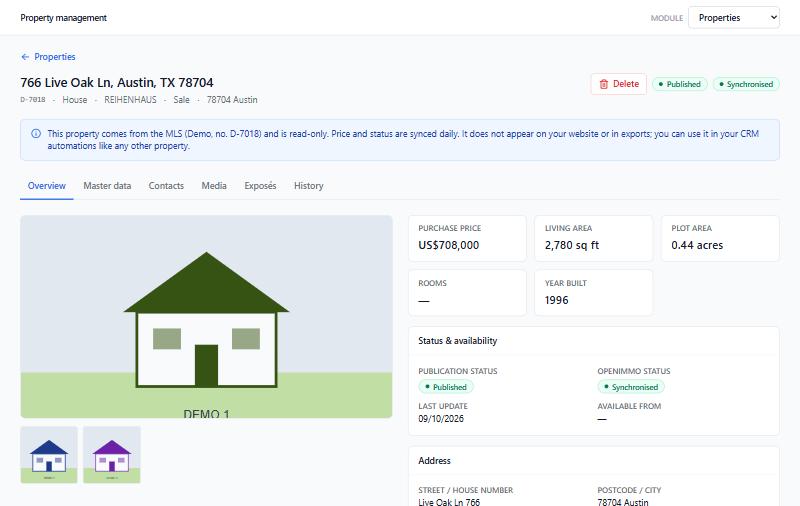
Task: Click the back arrow icon beside Properties
Action: (25, 57)
